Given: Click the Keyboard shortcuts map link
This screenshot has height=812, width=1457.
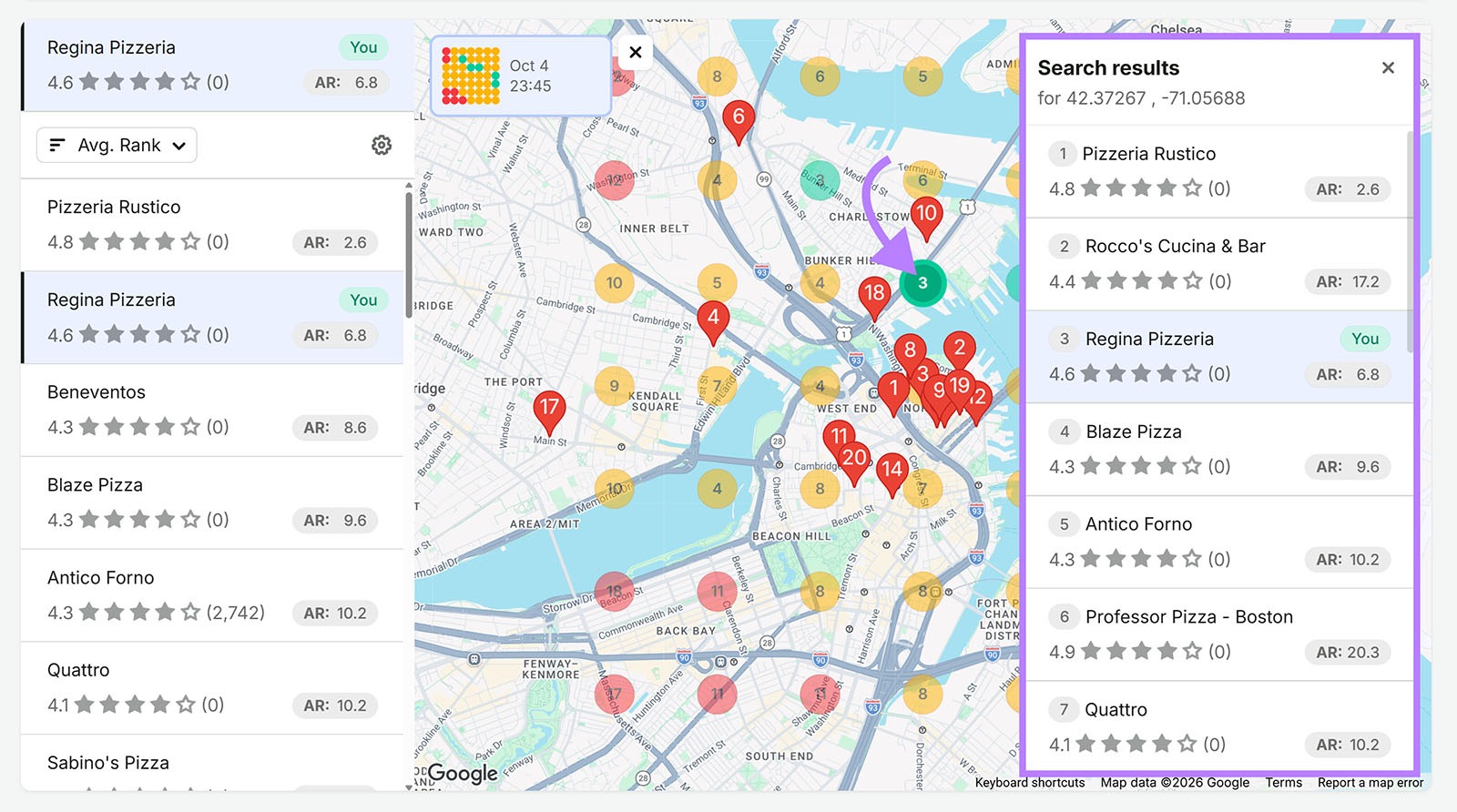Looking at the screenshot, I should pyautogui.click(x=1030, y=783).
